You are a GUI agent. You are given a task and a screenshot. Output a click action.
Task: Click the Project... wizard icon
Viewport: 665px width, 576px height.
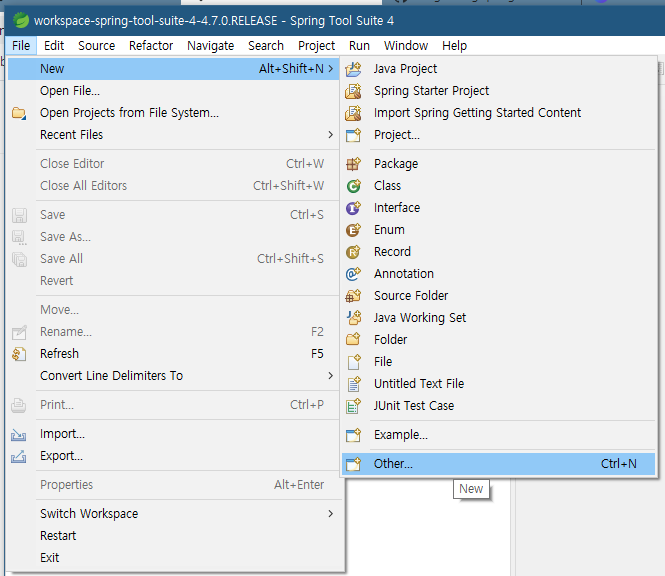click(353, 135)
